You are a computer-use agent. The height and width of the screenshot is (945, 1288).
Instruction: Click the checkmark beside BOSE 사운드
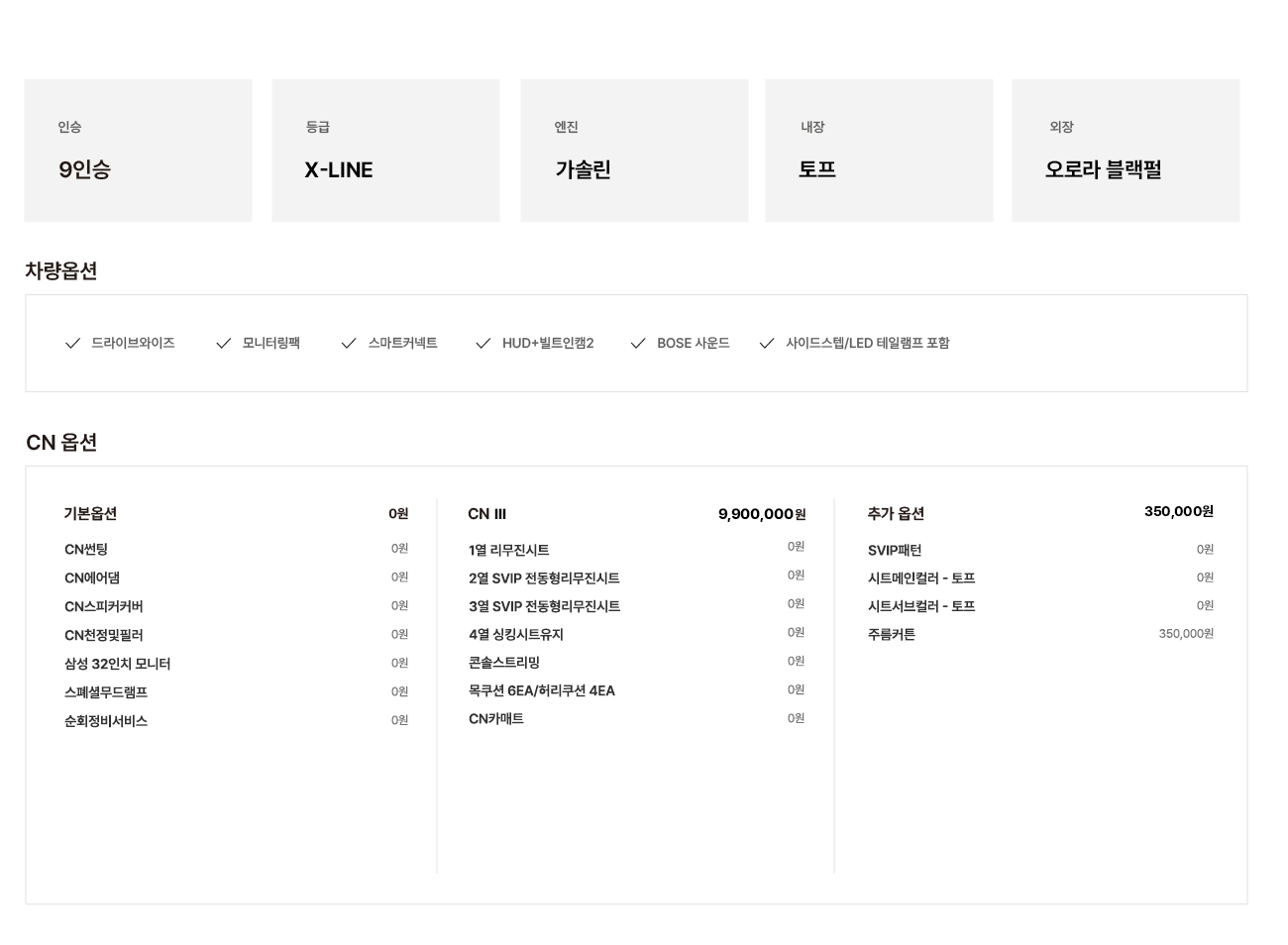pos(638,344)
